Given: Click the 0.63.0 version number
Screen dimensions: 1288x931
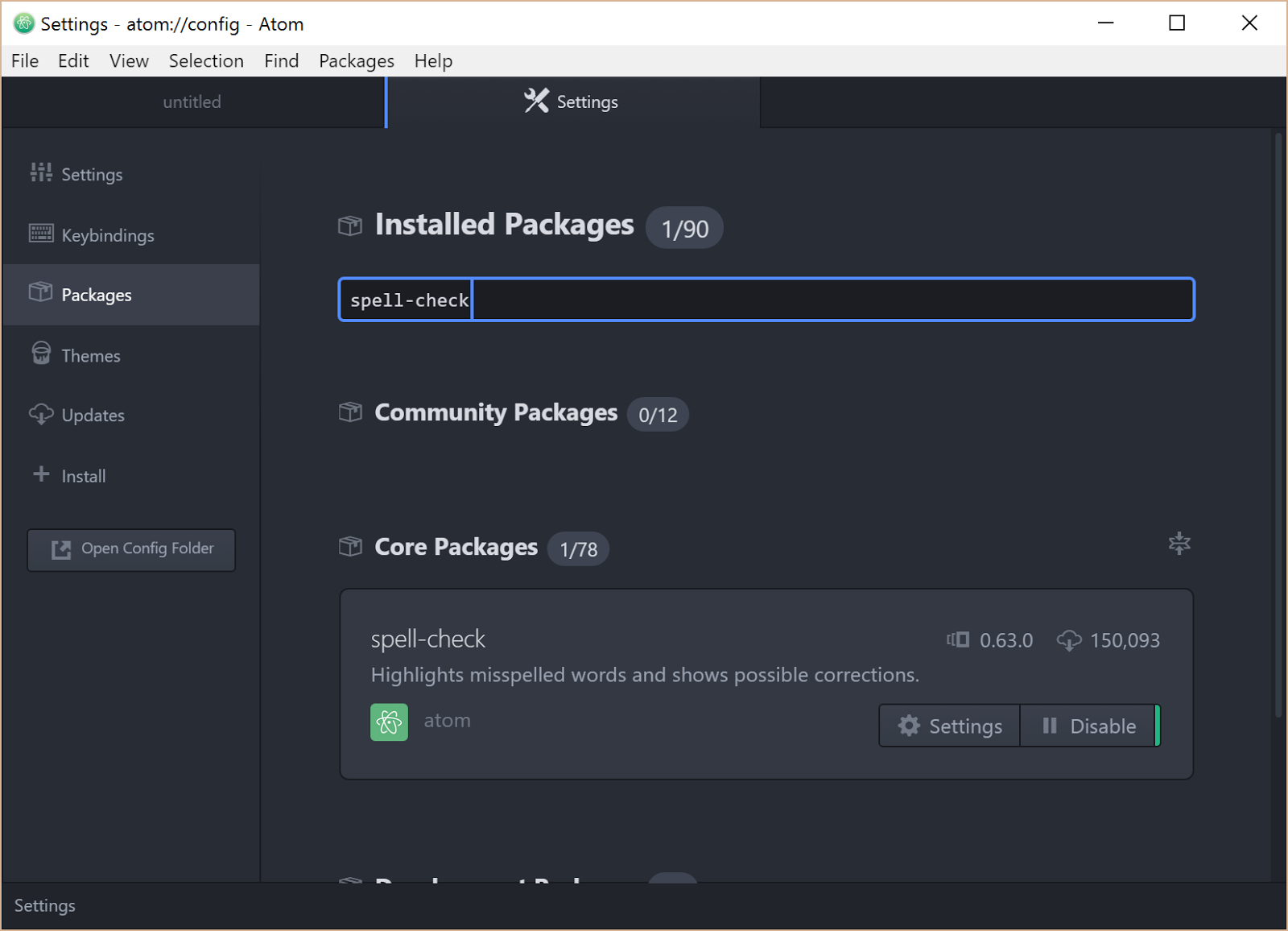Looking at the screenshot, I should coord(1006,640).
